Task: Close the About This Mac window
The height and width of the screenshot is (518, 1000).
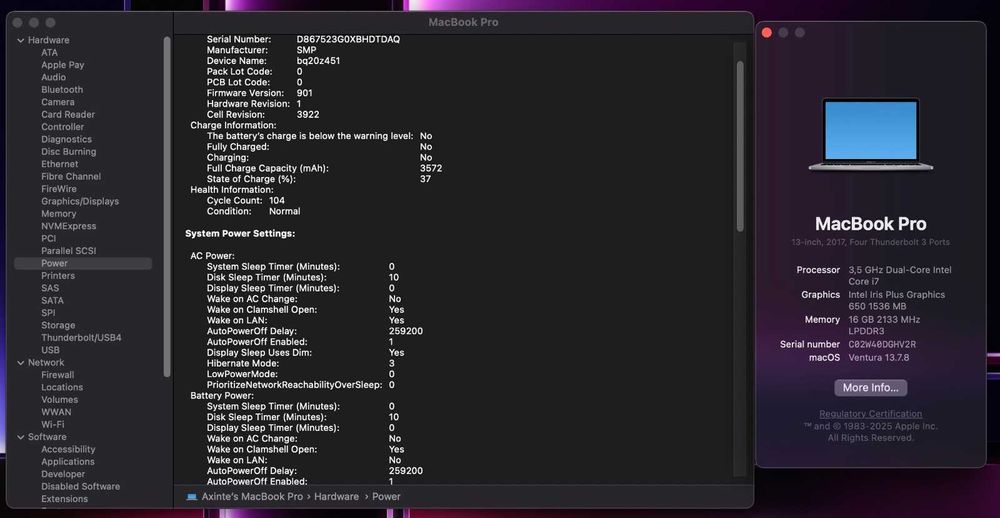Action: pyautogui.click(x=767, y=33)
